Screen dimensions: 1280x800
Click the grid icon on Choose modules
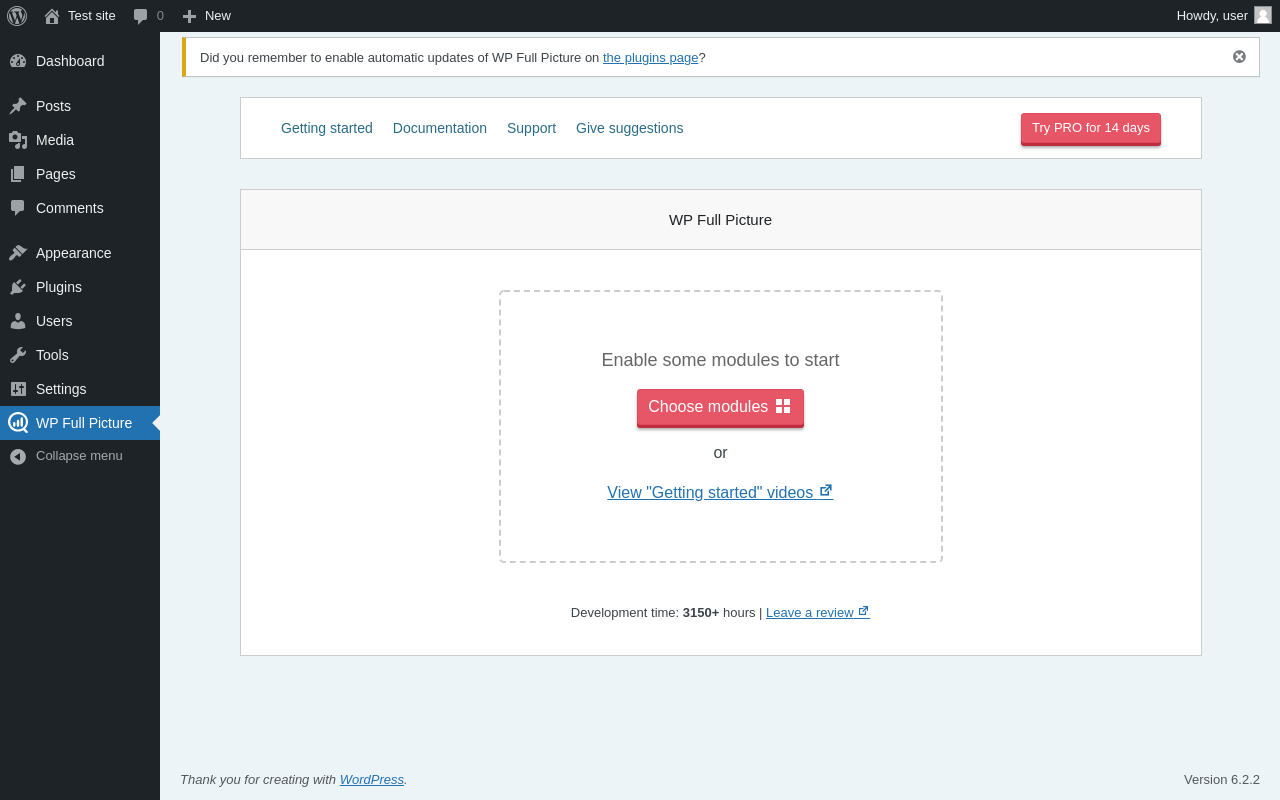pos(783,406)
